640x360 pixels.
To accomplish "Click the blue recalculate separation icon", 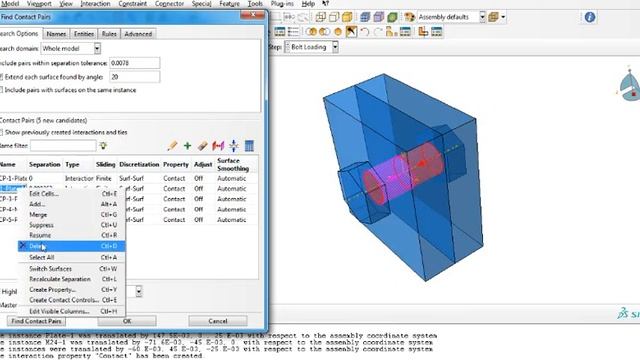I will pyautogui.click(x=233, y=146).
